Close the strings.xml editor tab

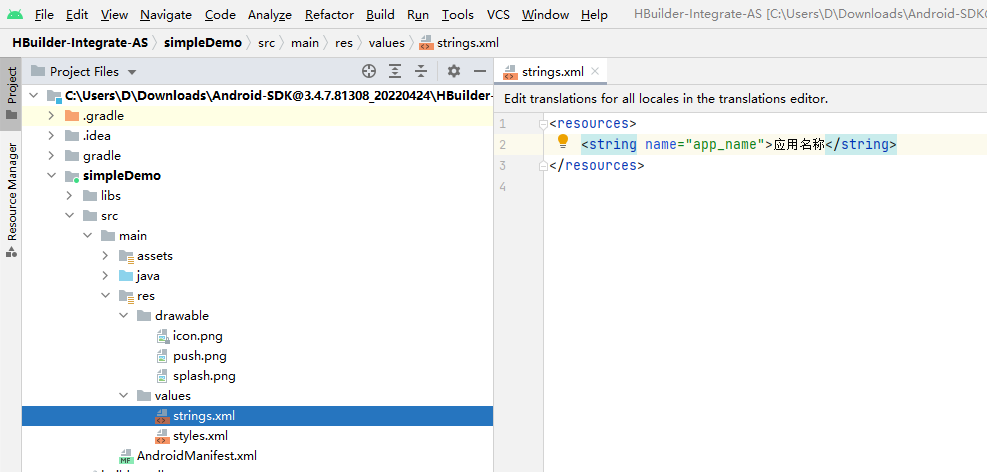pyautogui.click(x=596, y=71)
